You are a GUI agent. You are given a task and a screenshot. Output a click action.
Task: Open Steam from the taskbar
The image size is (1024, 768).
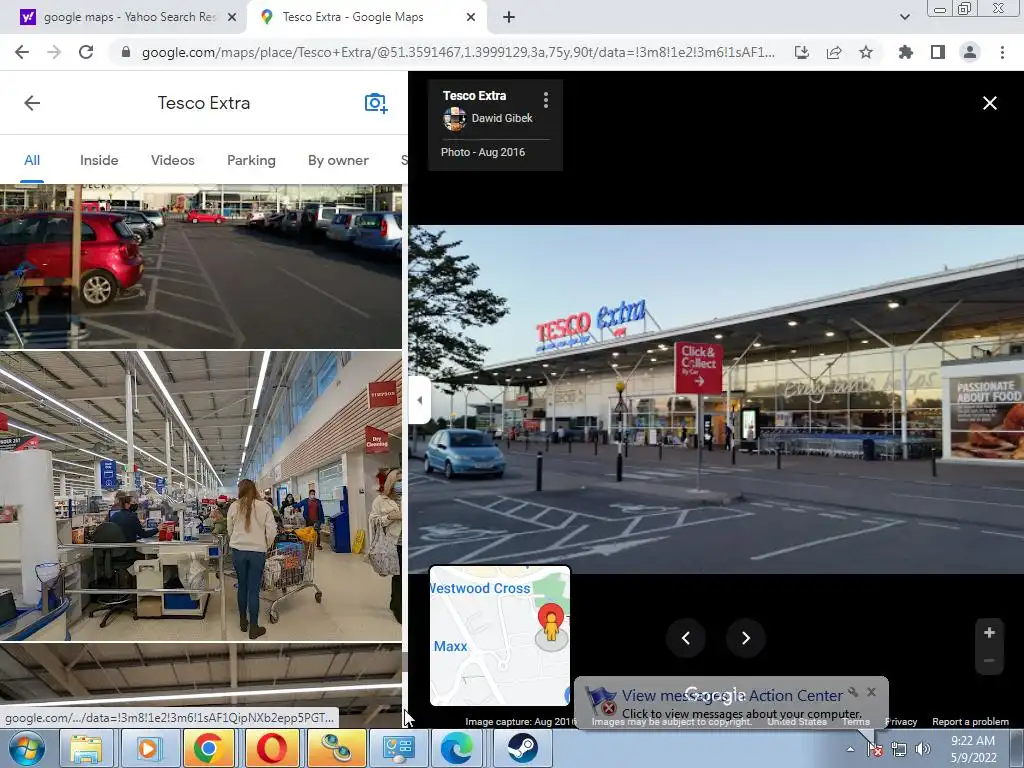coord(522,748)
